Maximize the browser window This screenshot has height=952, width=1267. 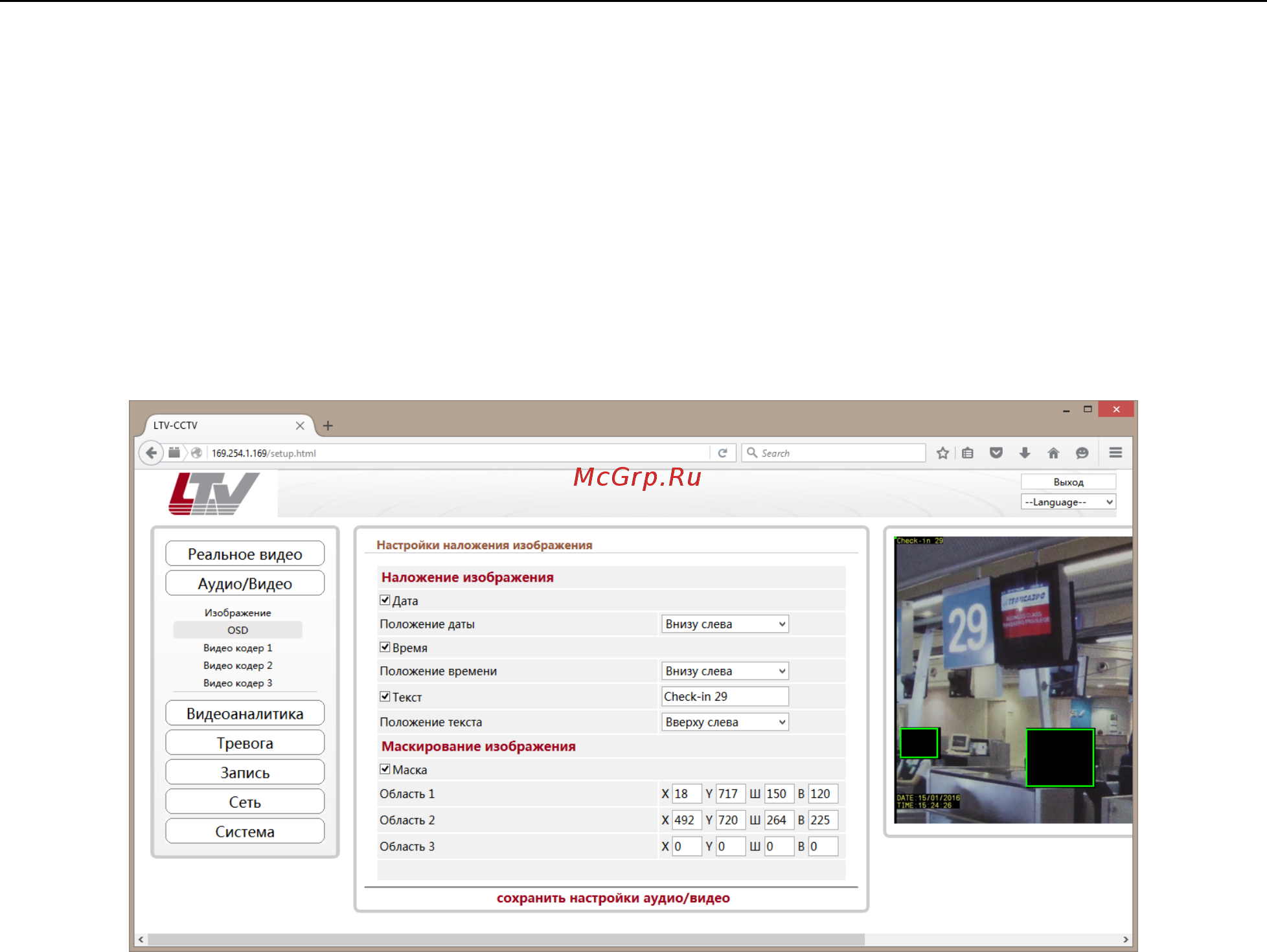coord(1088,409)
